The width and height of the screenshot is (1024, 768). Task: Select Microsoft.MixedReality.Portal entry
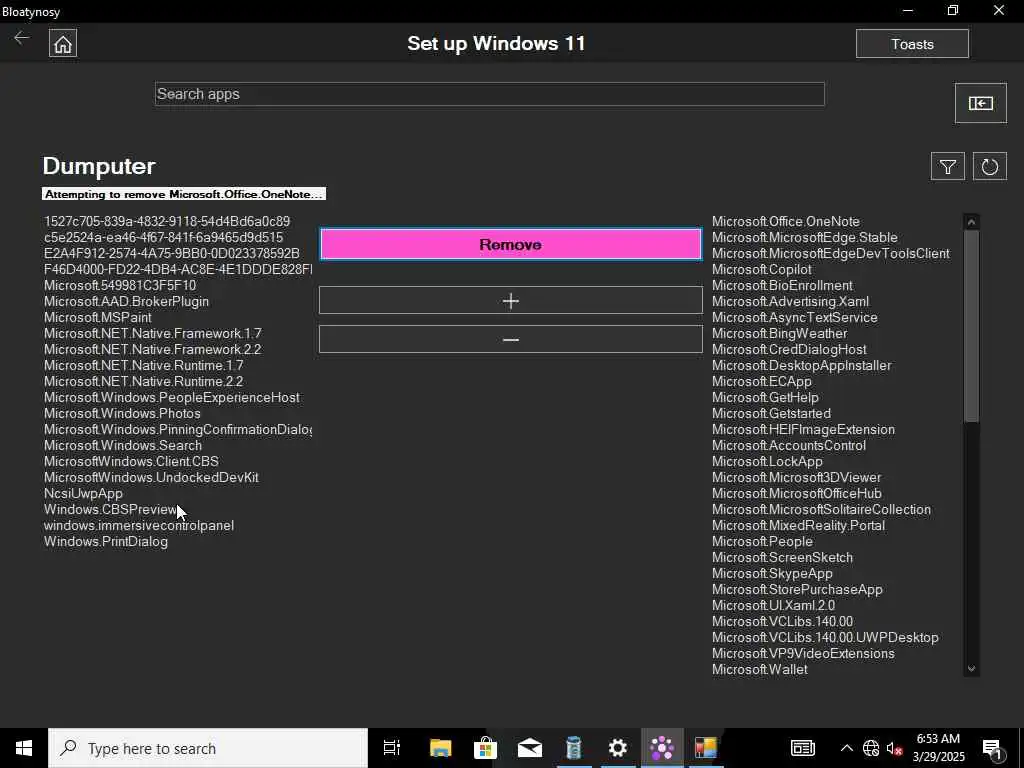798,526
